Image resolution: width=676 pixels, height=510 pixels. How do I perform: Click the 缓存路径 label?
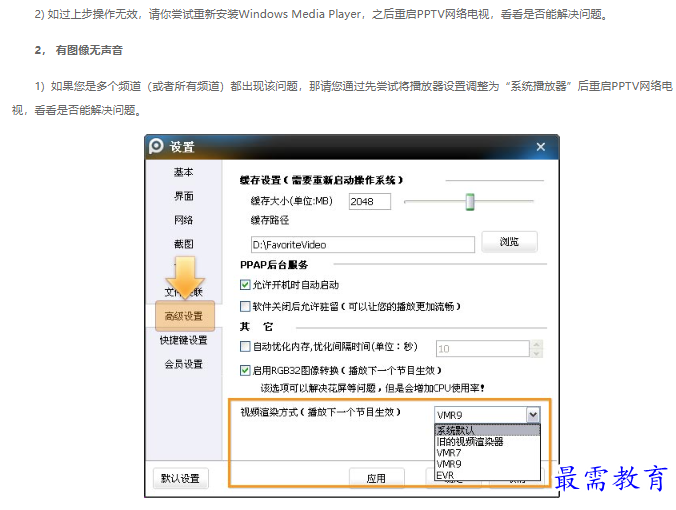[x=270, y=220]
